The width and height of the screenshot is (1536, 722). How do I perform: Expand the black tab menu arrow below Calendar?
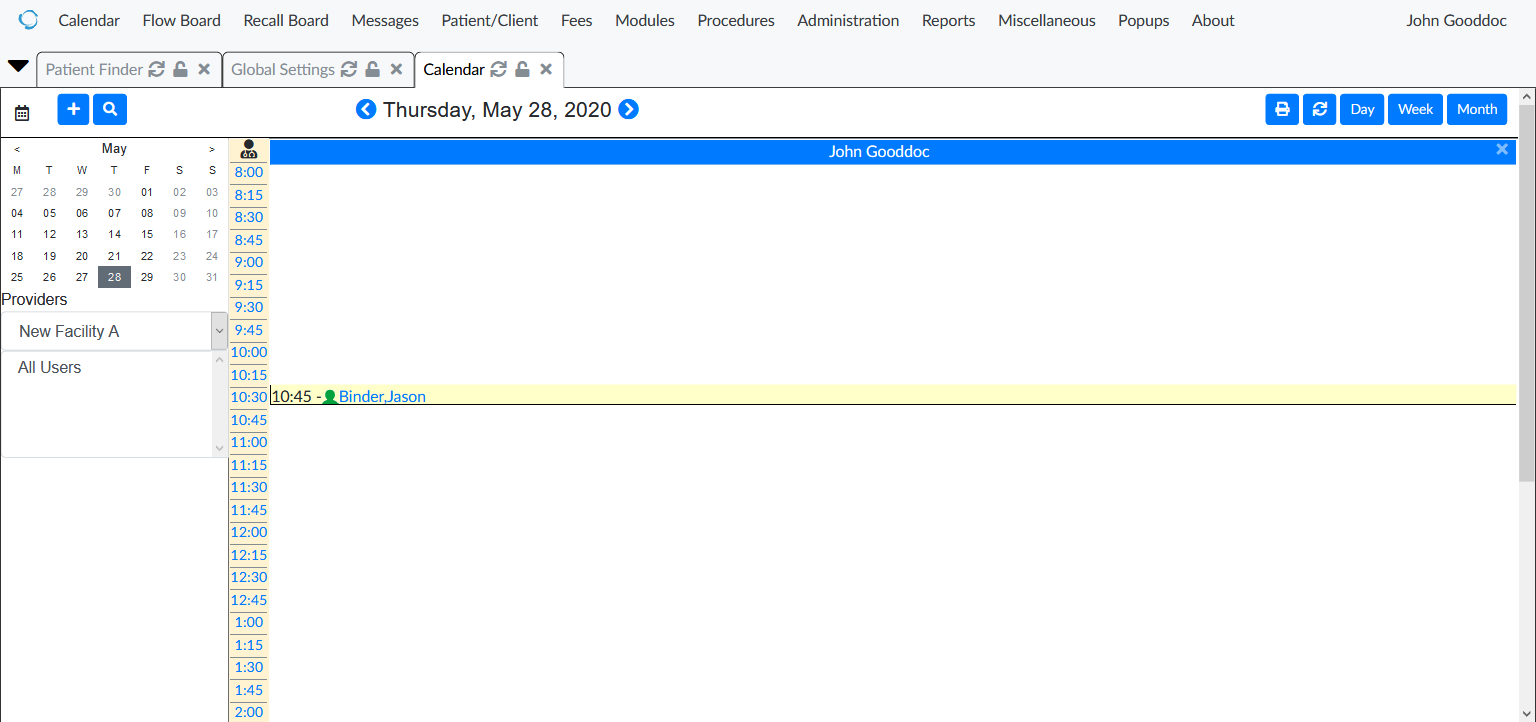(x=17, y=63)
